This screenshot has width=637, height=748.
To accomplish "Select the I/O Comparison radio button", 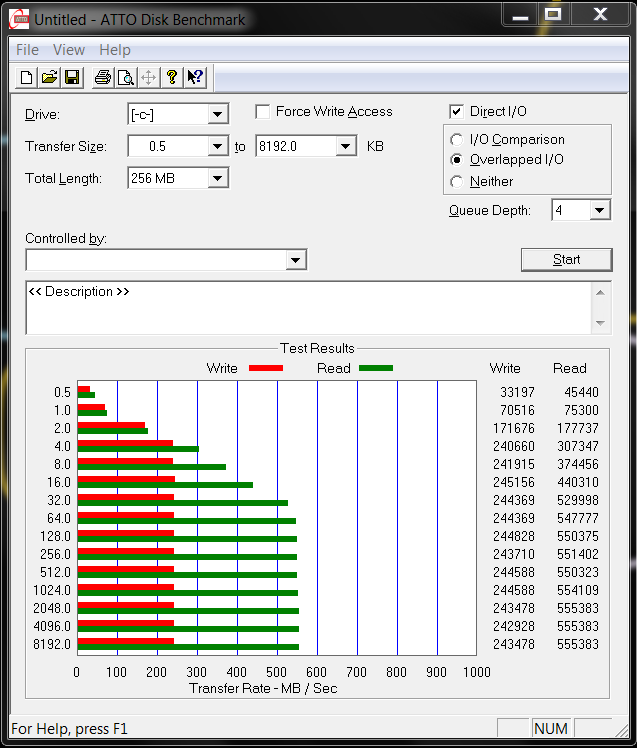I will [457, 140].
